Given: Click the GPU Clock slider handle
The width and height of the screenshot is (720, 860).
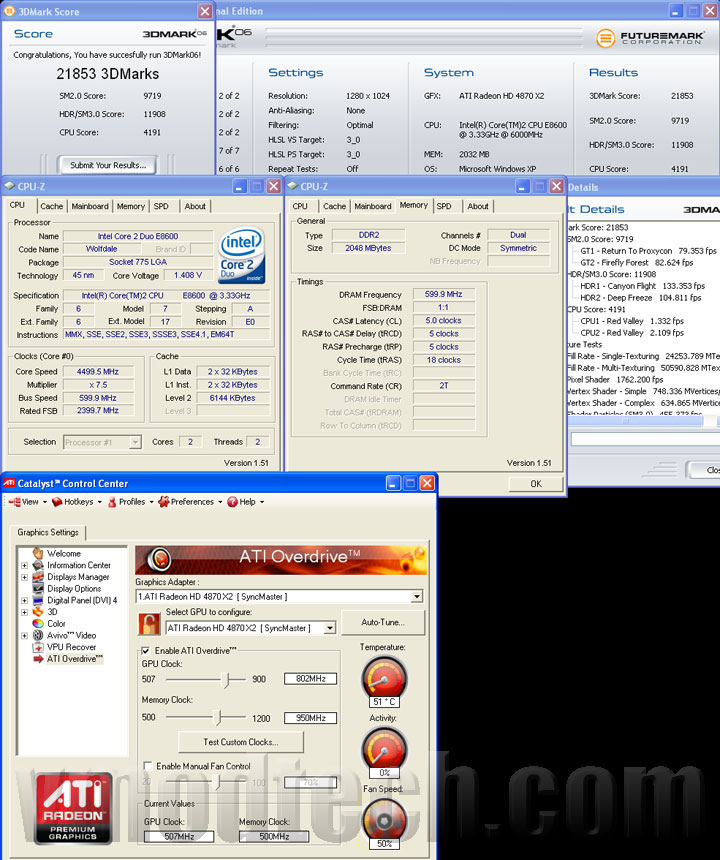Looking at the screenshot, I should (225, 679).
